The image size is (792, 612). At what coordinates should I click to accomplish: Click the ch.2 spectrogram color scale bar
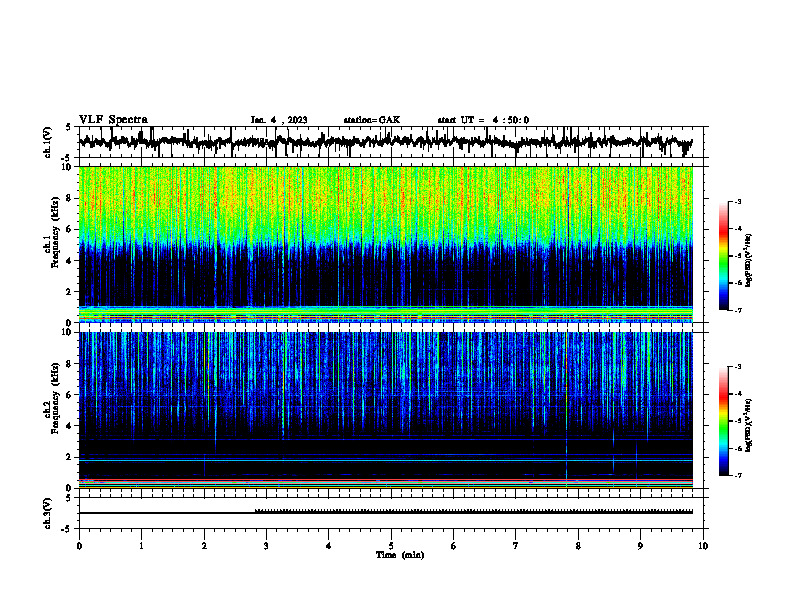click(723, 421)
